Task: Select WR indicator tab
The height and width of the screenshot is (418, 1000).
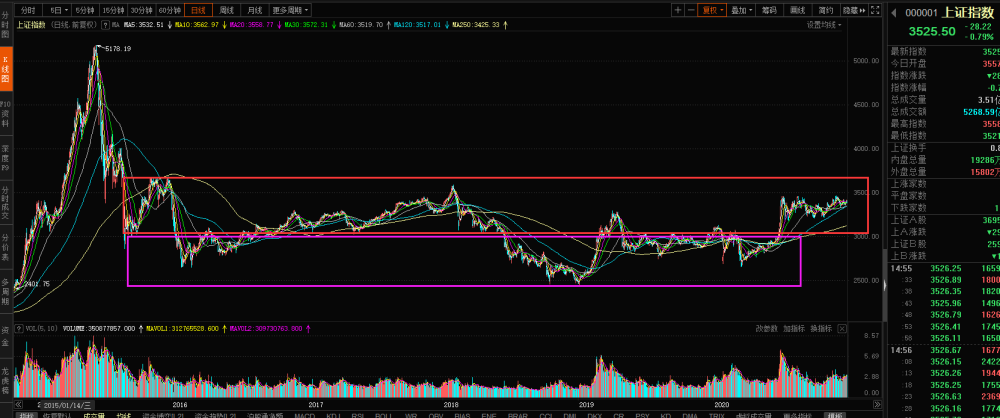Action: [411, 416]
